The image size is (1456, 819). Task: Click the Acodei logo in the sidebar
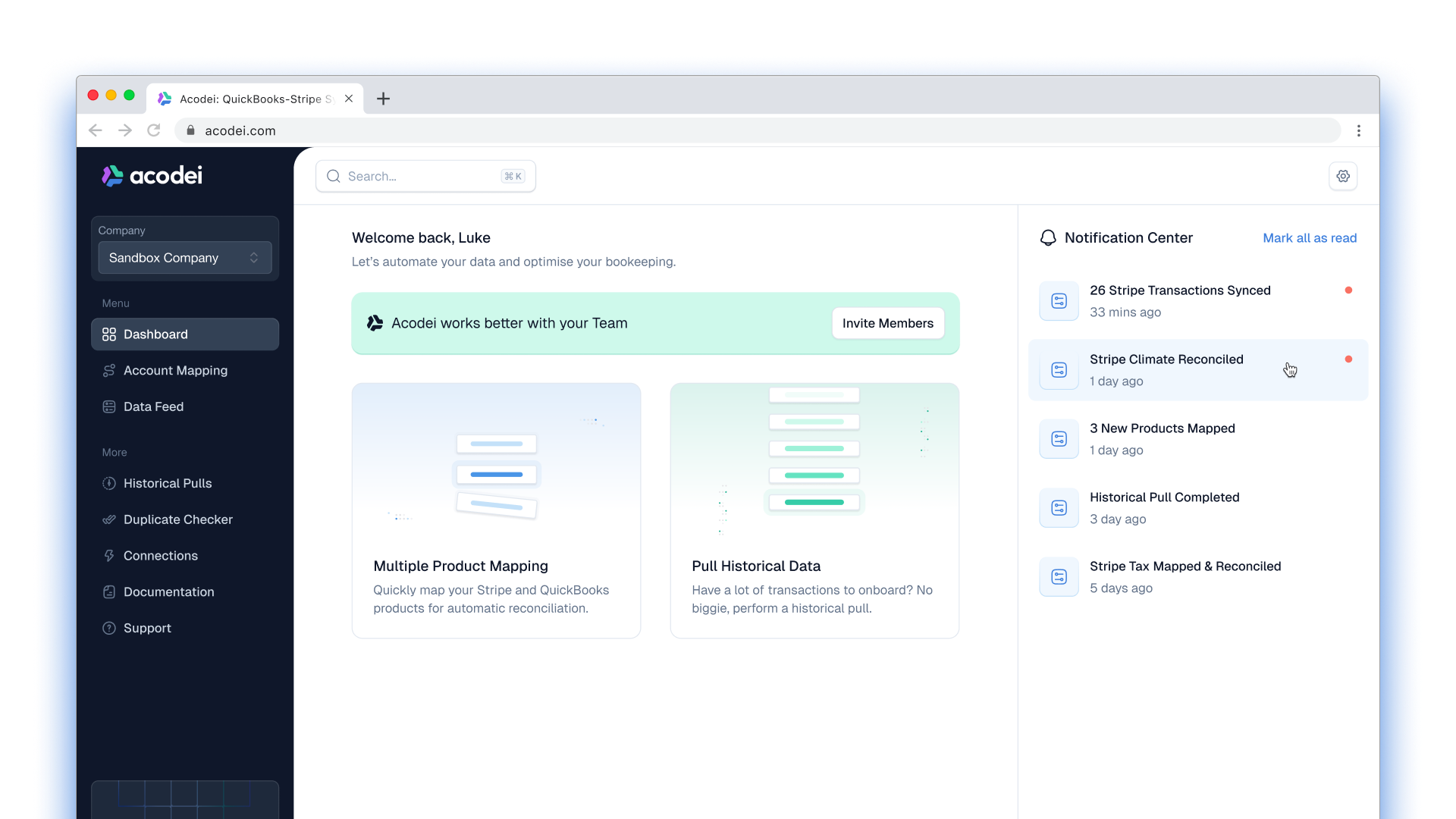tap(151, 175)
